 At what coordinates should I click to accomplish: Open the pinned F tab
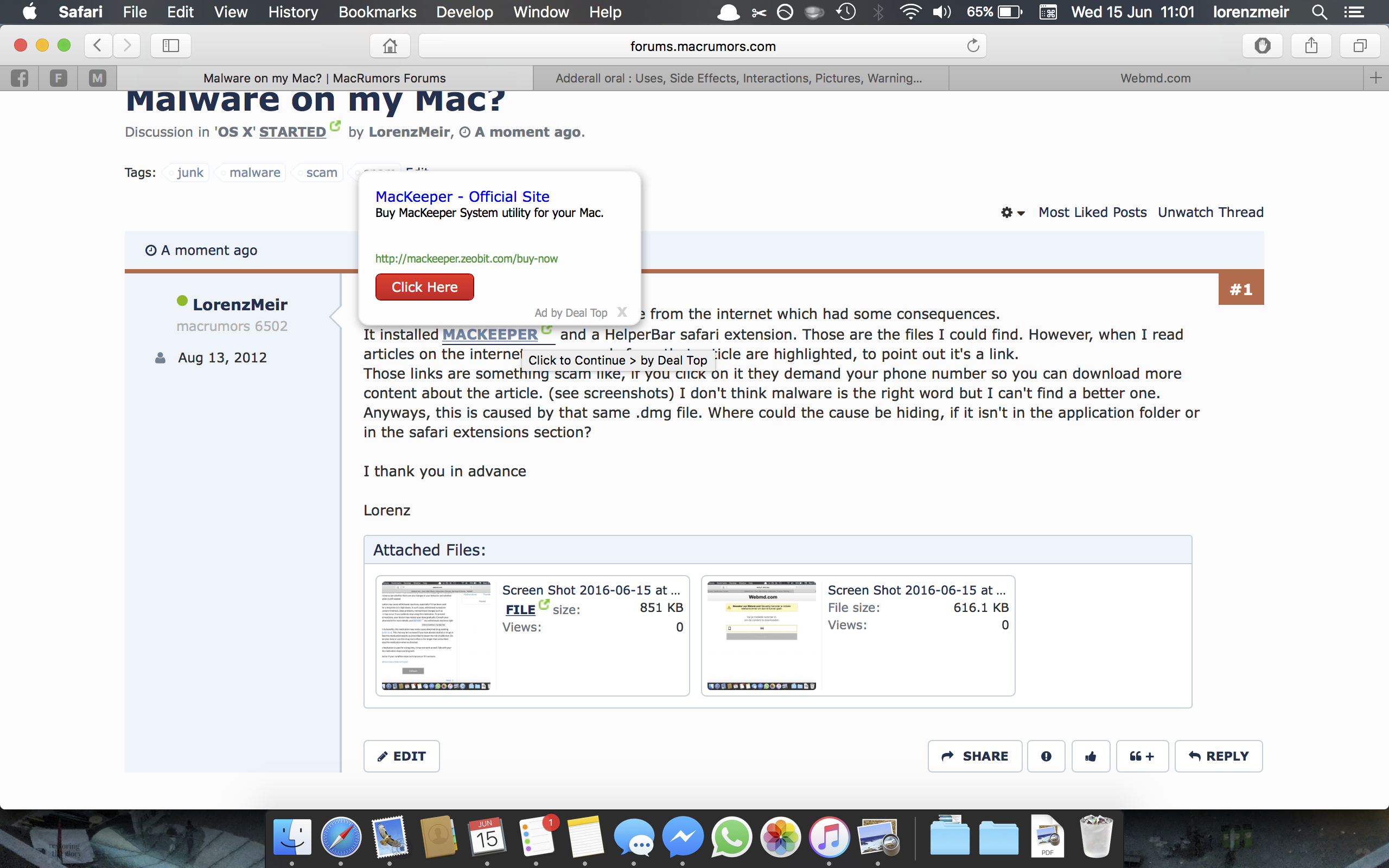point(58,78)
